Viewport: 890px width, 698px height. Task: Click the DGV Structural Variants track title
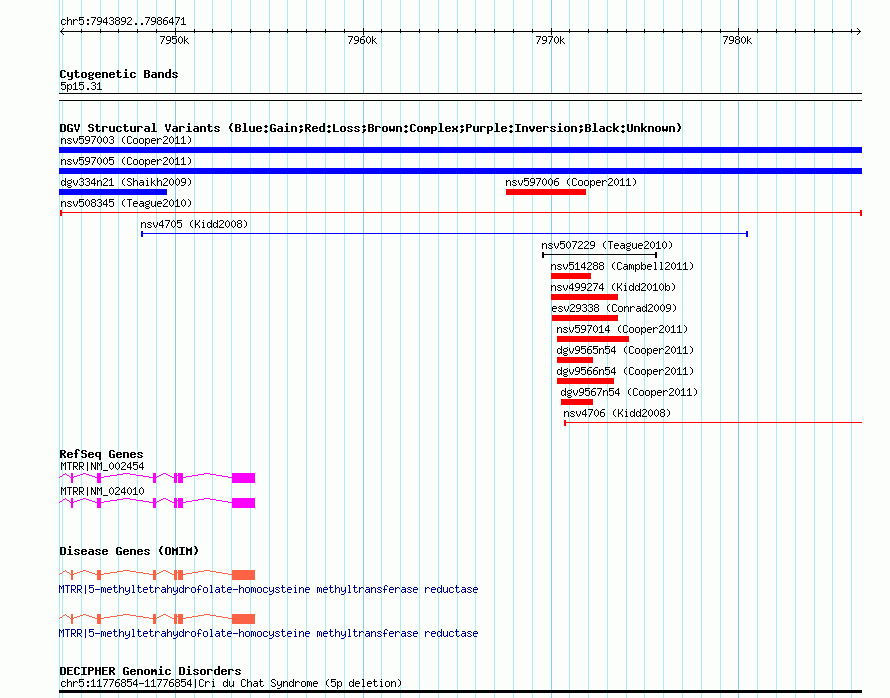370,128
